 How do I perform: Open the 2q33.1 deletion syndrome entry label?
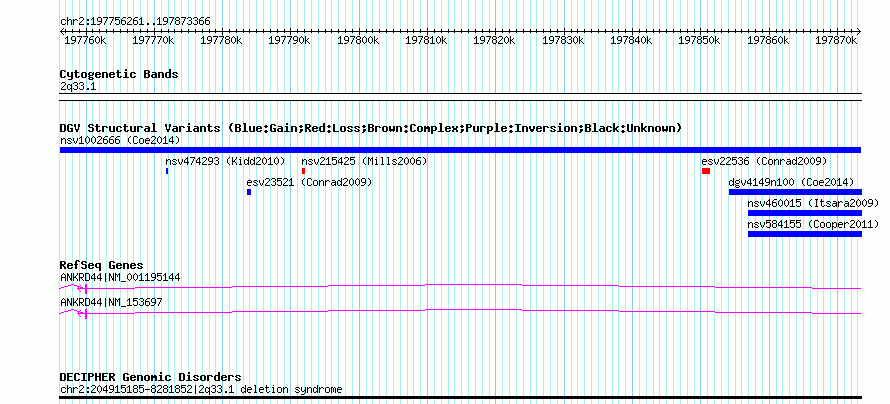[201, 389]
